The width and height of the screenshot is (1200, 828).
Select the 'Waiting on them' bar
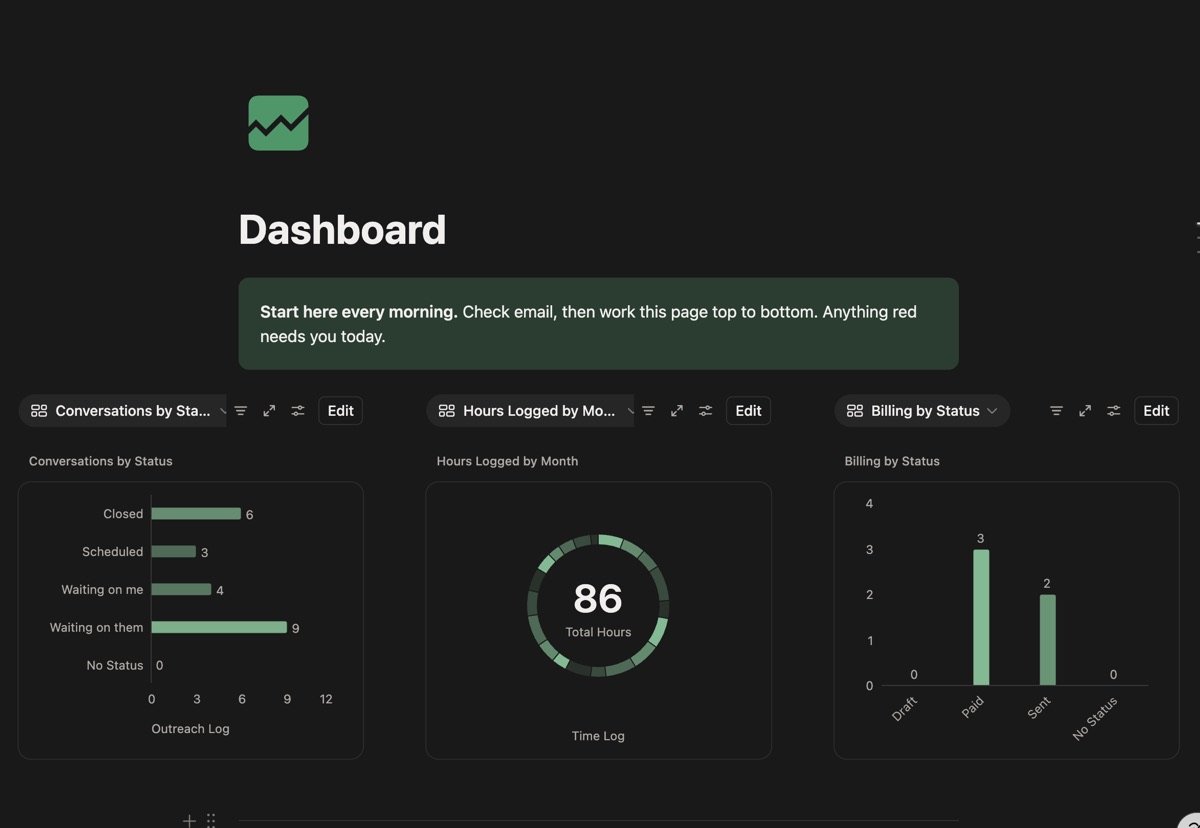(219, 628)
